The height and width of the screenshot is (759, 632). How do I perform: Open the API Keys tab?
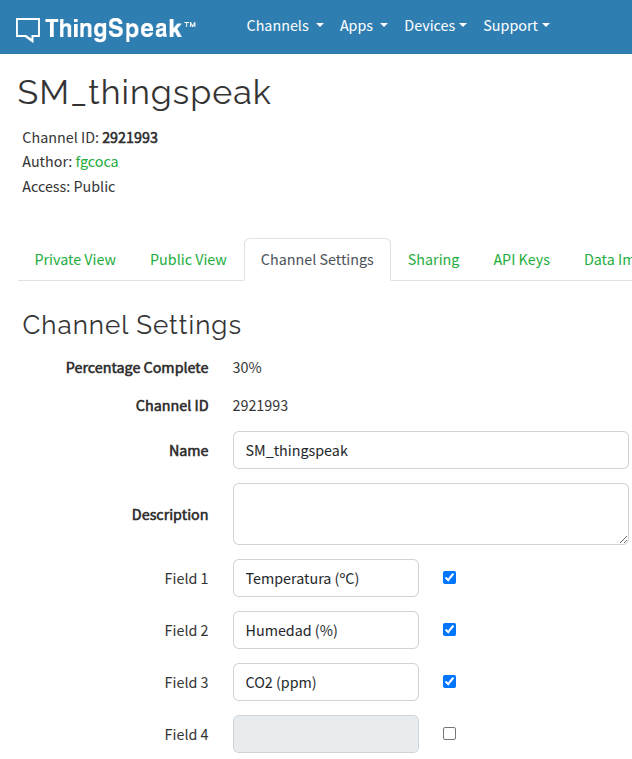[521, 260]
